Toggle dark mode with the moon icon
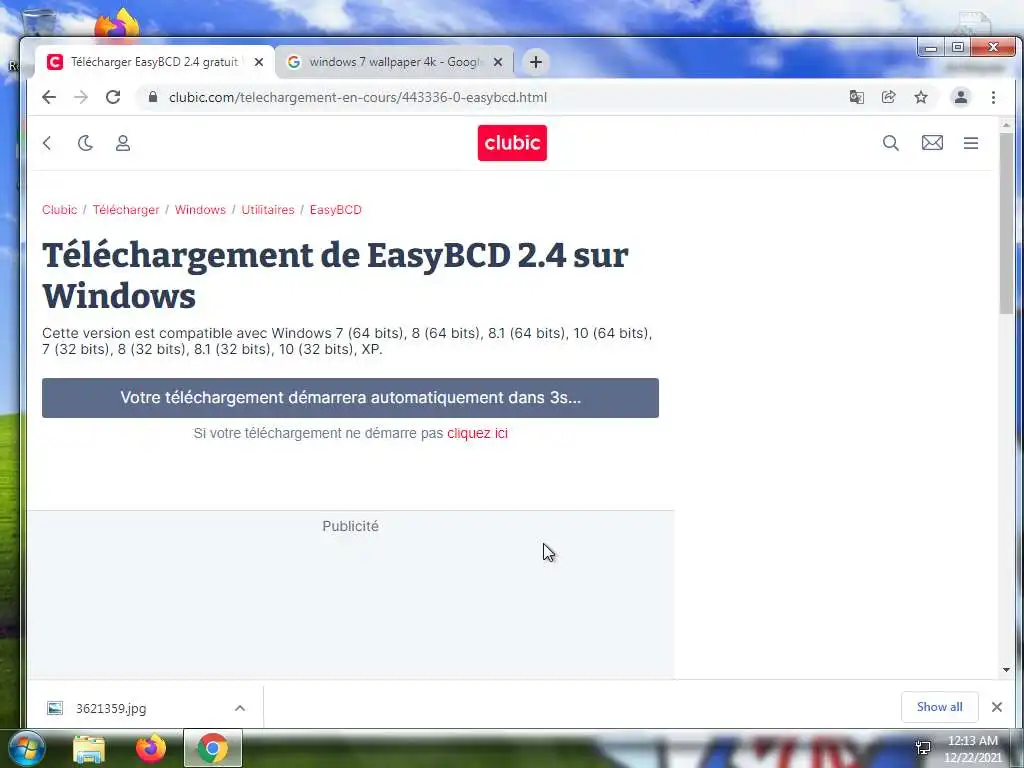 point(86,143)
